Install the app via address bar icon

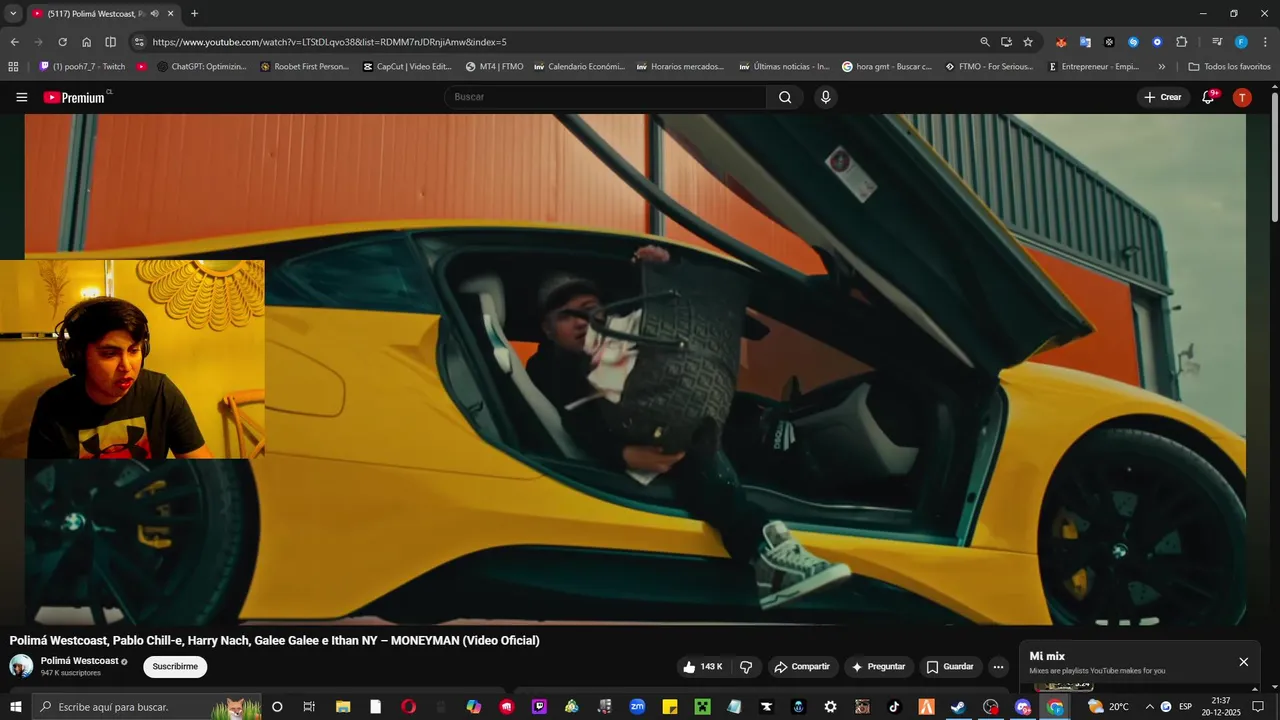pyautogui.click(x=1006, y=42)
